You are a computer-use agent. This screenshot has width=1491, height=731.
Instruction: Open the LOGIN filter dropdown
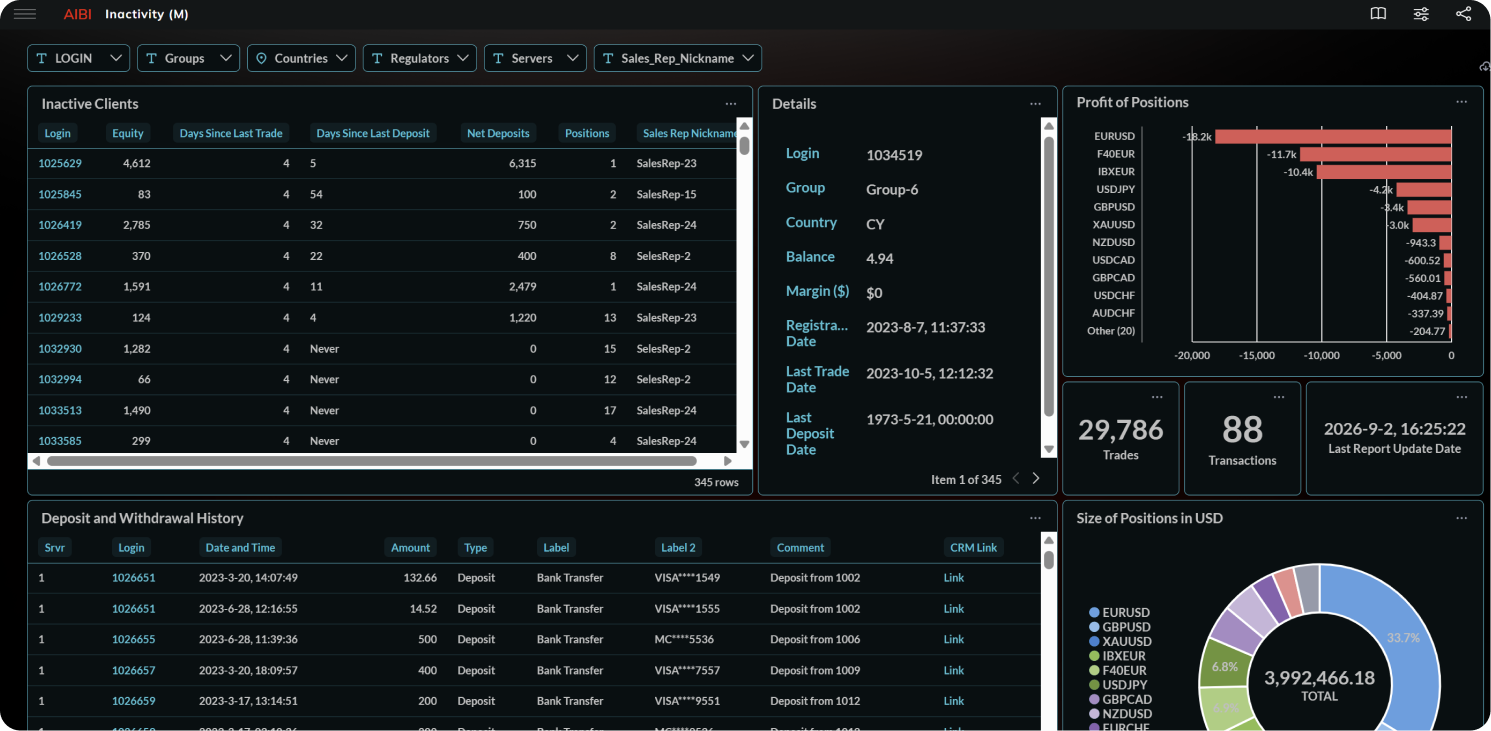(78, 58)
